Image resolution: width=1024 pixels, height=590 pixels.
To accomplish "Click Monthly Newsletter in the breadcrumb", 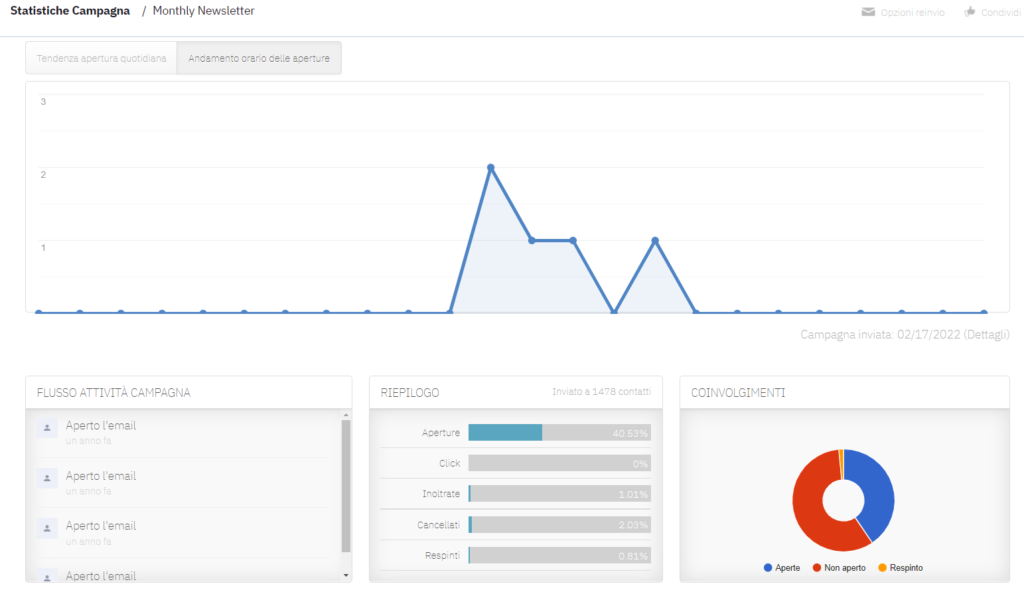I will [203, 11].
